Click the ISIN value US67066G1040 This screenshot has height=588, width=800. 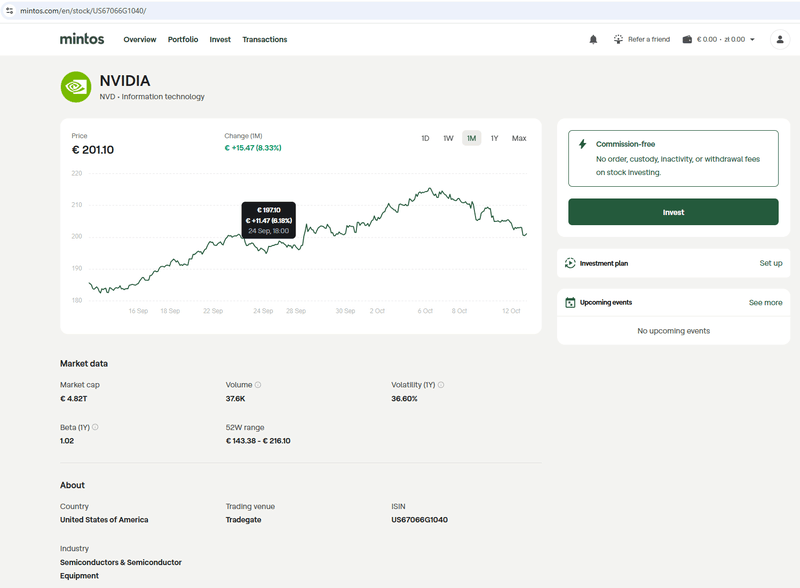[419, 520]
